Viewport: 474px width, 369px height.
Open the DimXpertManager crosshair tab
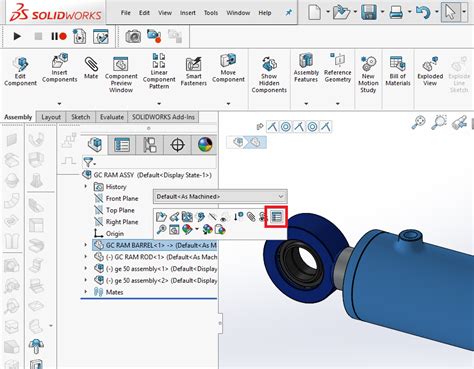(177, 145)
